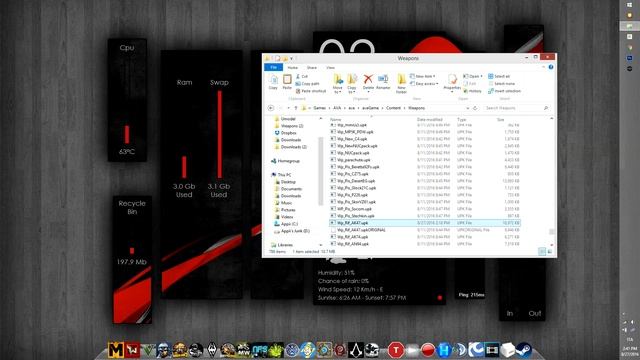Open the Copy to dropdown
This screenshot has height=360, width=640.
pos(352,84)
